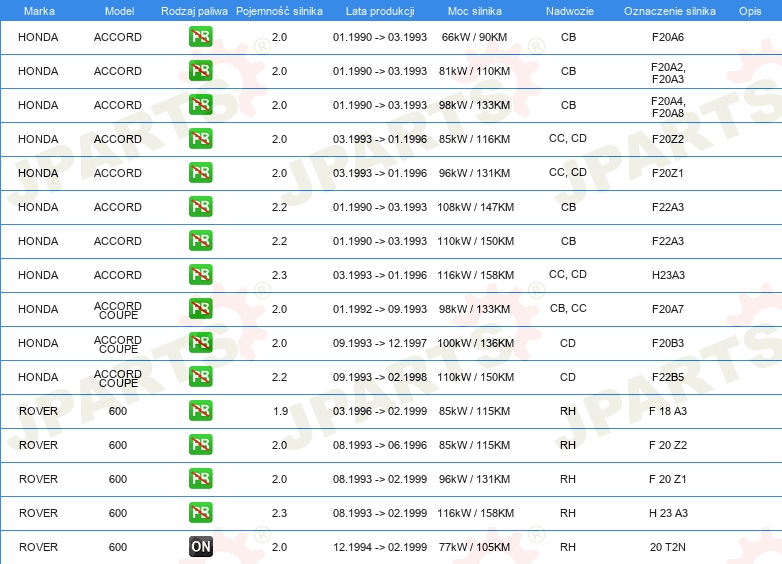
Task: Click the Lata produkcji column header
Action: click(380, 11)
